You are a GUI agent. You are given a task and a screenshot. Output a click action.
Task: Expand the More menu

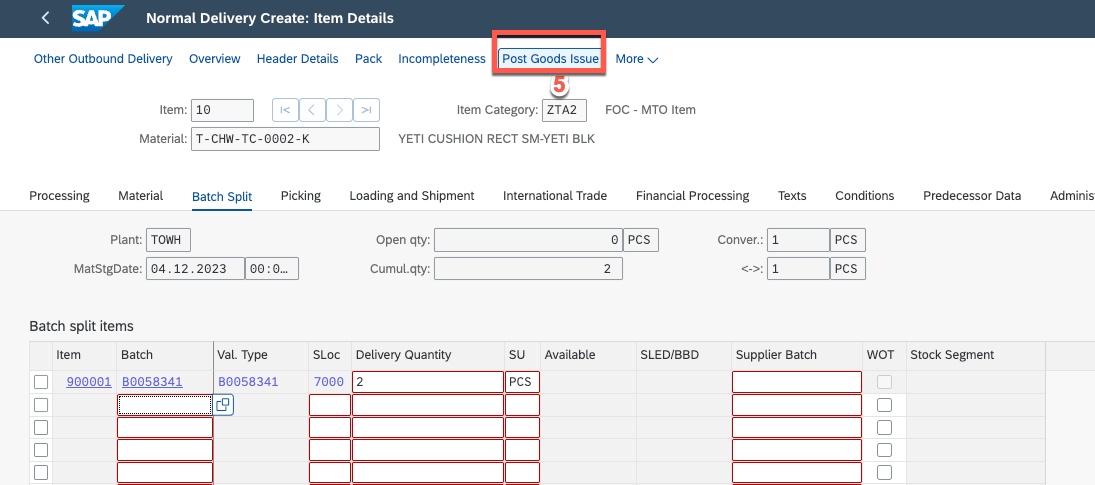pos(636,59)
